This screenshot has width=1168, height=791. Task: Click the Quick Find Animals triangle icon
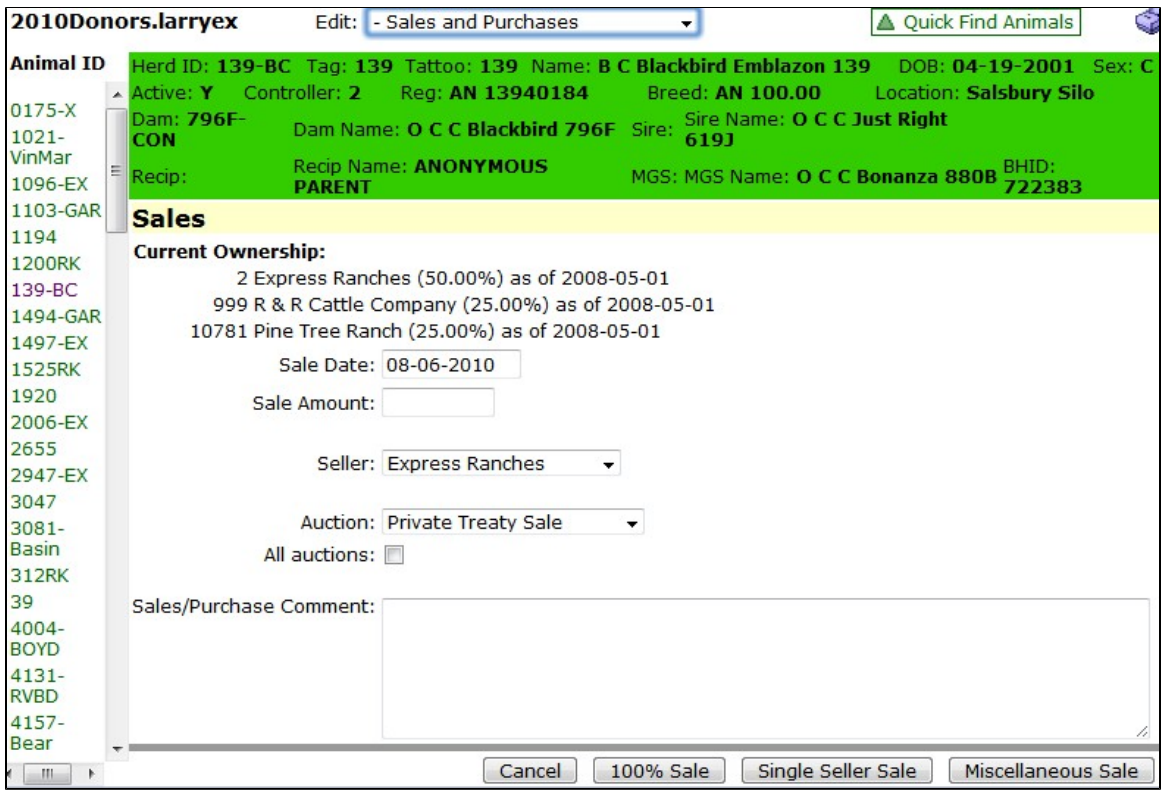click(885, 22)
